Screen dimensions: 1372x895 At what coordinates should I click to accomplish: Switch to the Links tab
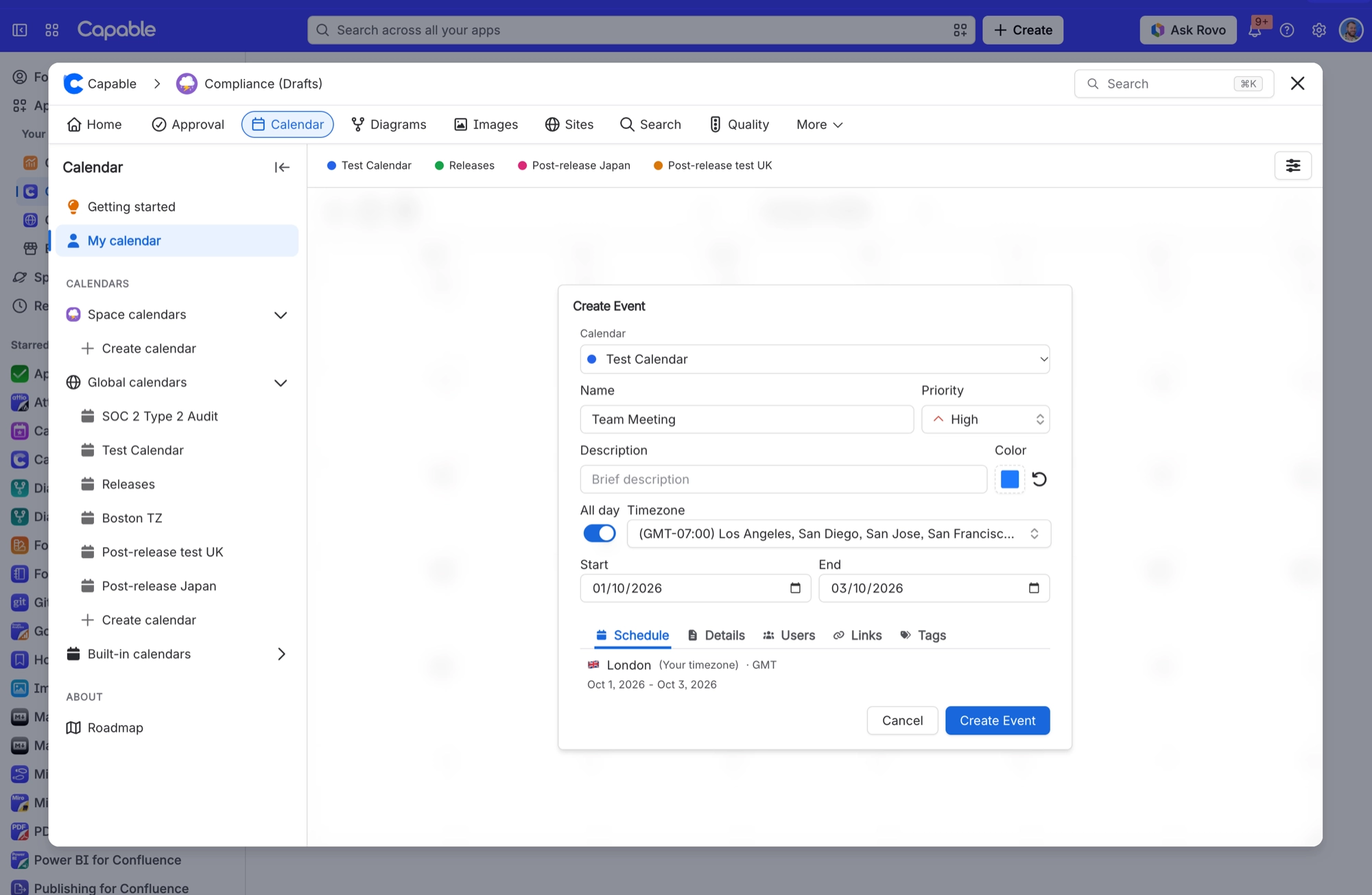[858, 636]
